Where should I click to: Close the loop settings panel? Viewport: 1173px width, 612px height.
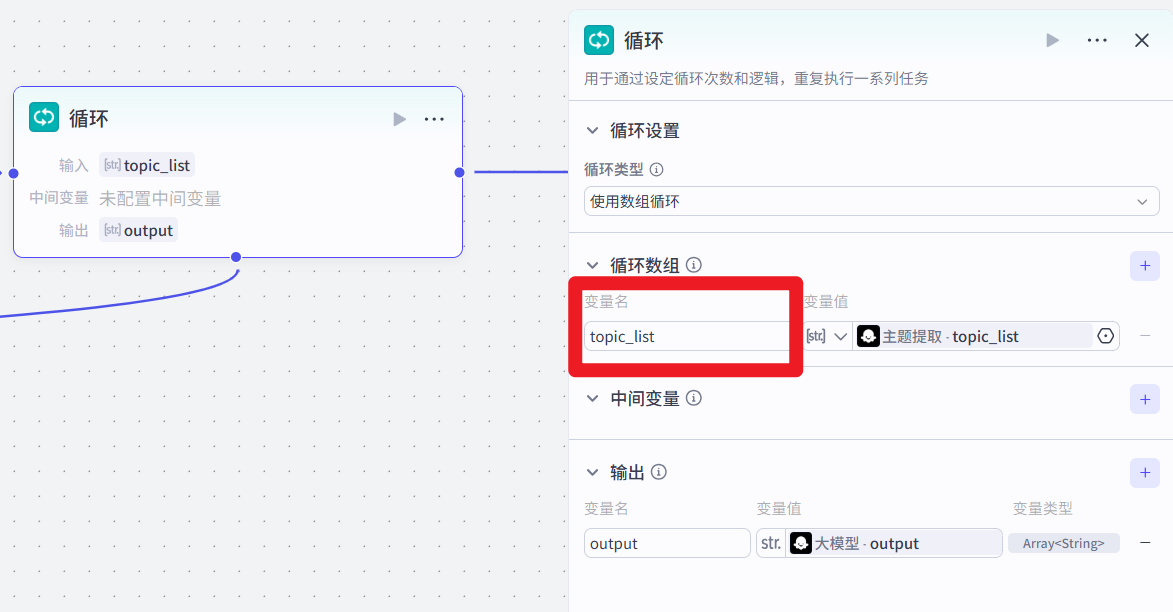coord(1142,40)
